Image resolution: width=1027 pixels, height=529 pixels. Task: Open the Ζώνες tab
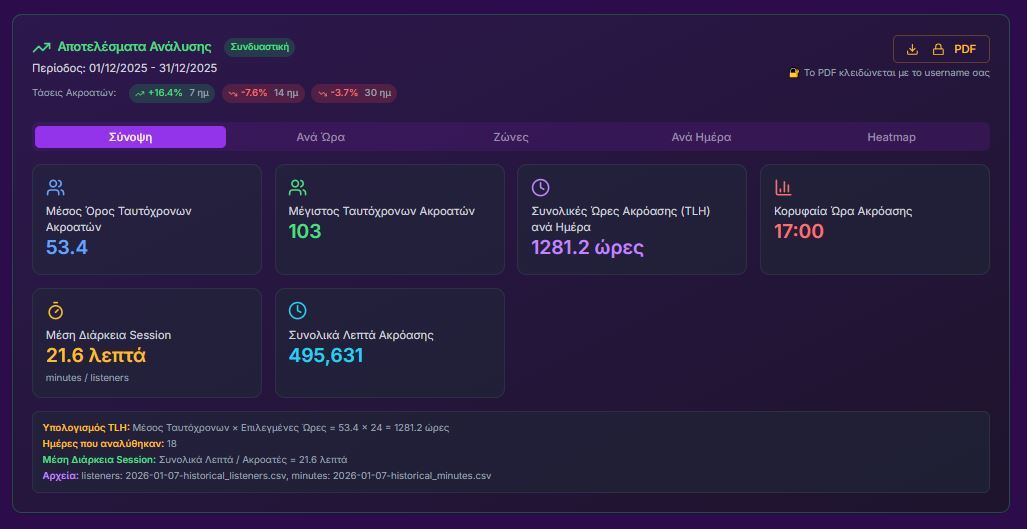(x=511, y=137)
